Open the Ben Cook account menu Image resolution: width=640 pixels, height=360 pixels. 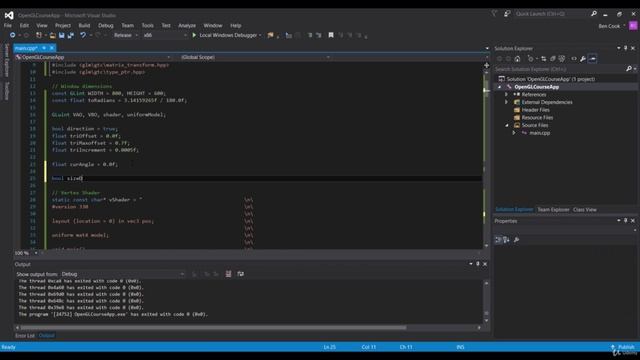click(x=611, y=26)
